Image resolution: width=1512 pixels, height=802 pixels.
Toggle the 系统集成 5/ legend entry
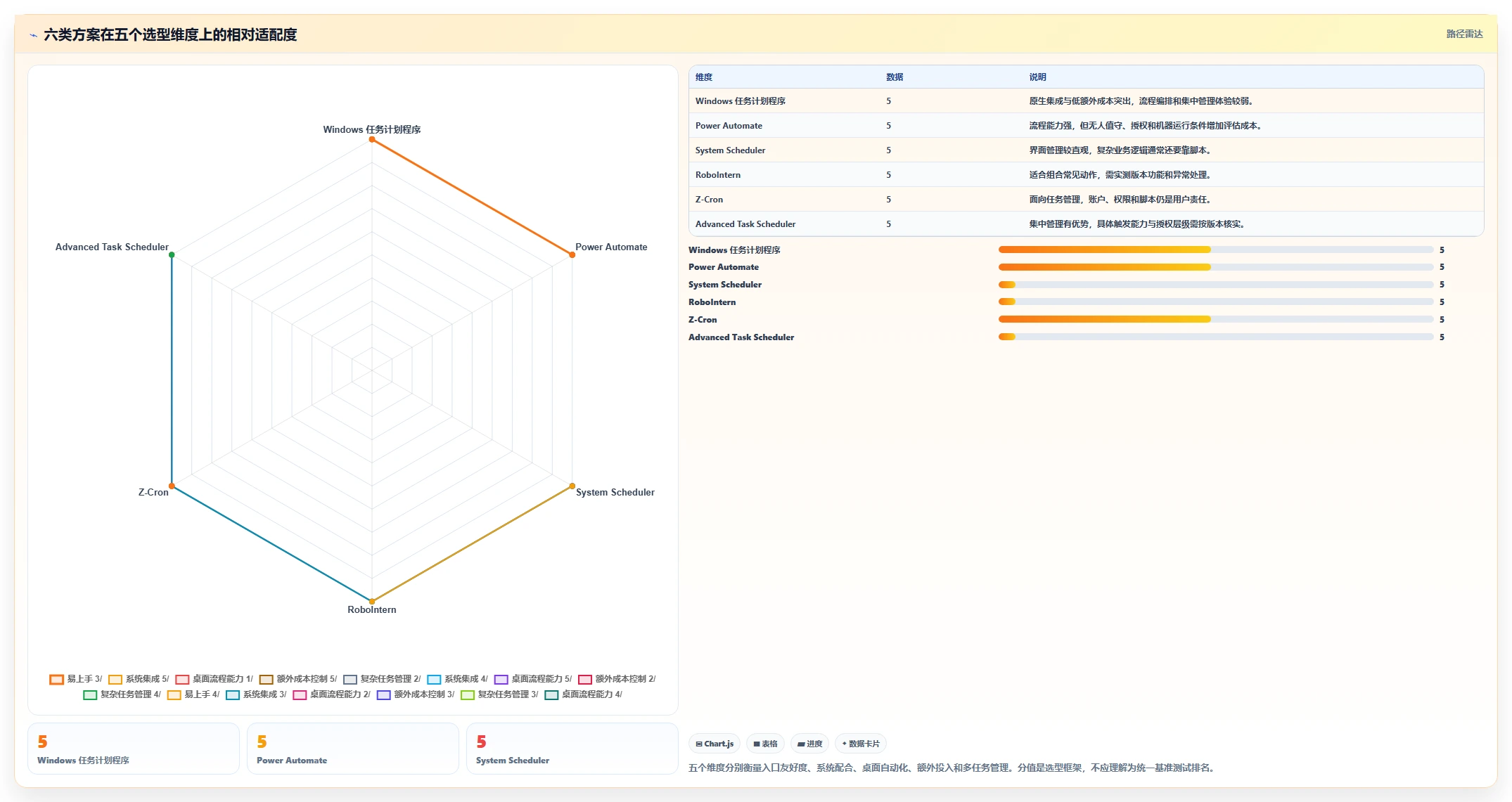139,679
